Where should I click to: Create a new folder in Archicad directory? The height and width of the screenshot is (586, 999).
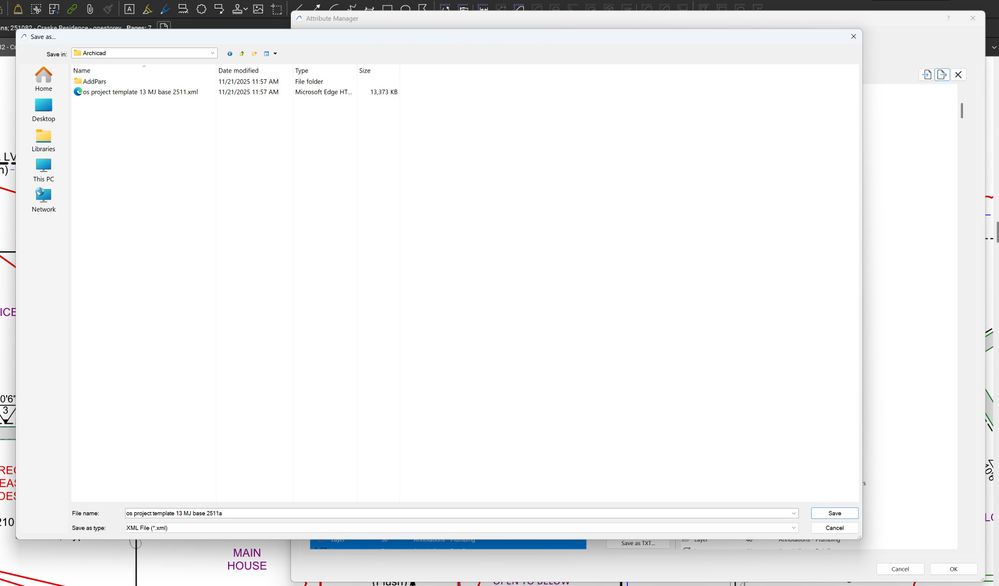tap(254, 54)
